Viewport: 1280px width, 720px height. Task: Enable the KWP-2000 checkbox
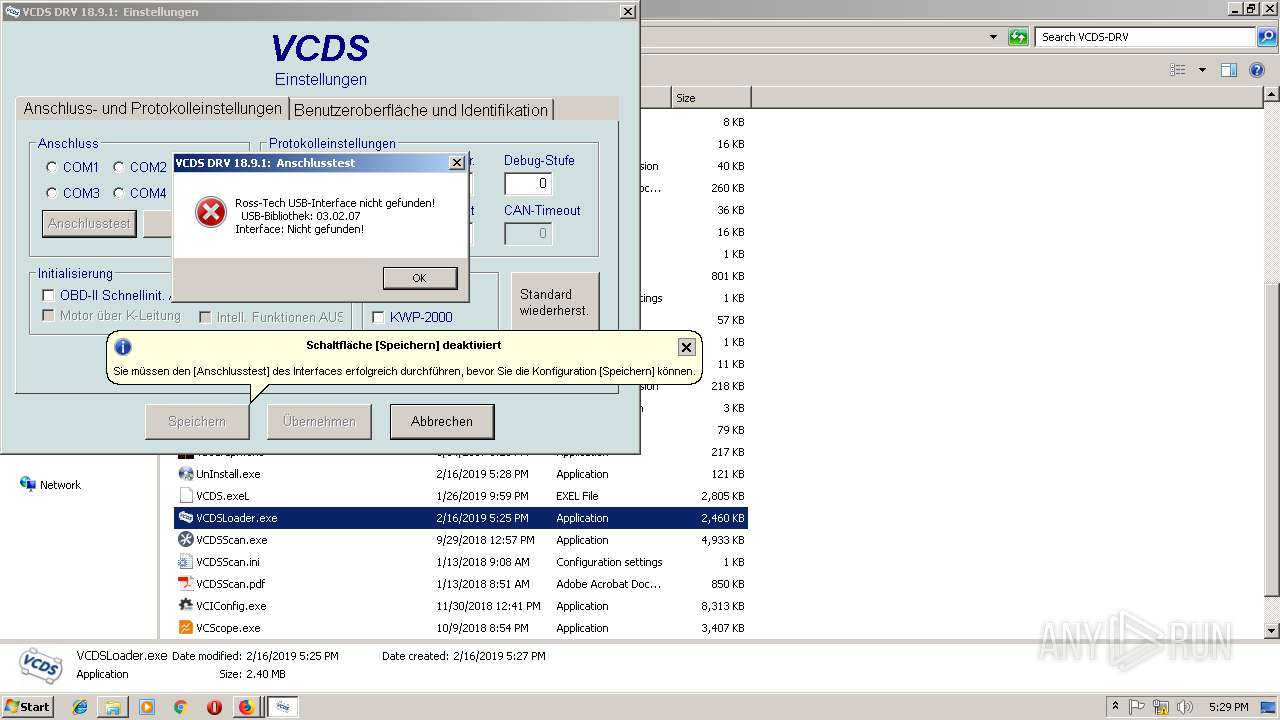[x=378, y=317]
